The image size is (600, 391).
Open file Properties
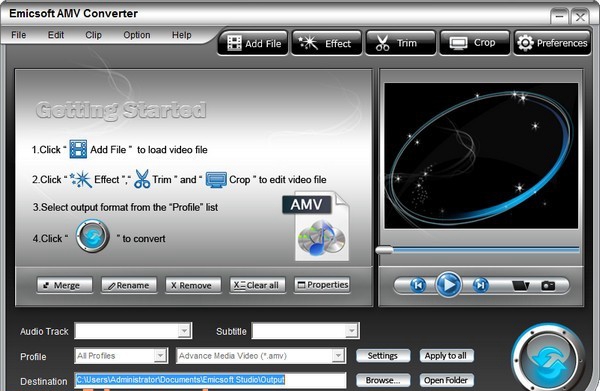pyautogui.click(x=322, y=285)
